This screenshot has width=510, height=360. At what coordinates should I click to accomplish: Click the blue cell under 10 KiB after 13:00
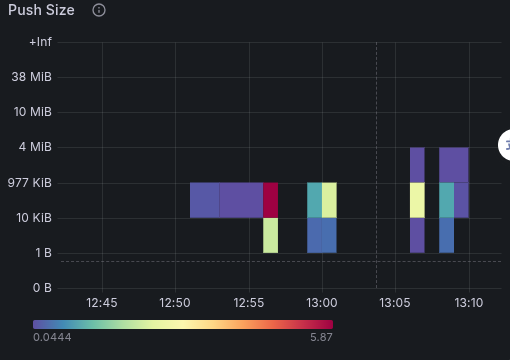[329, 235]
